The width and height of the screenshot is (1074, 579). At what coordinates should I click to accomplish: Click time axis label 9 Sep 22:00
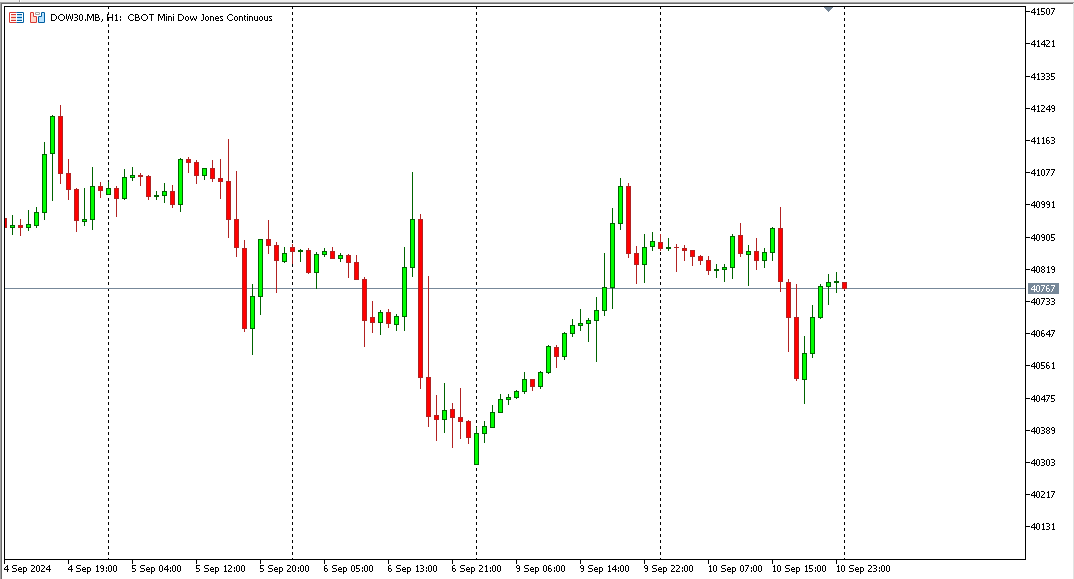pyautogui.click(x=669, y=569)
